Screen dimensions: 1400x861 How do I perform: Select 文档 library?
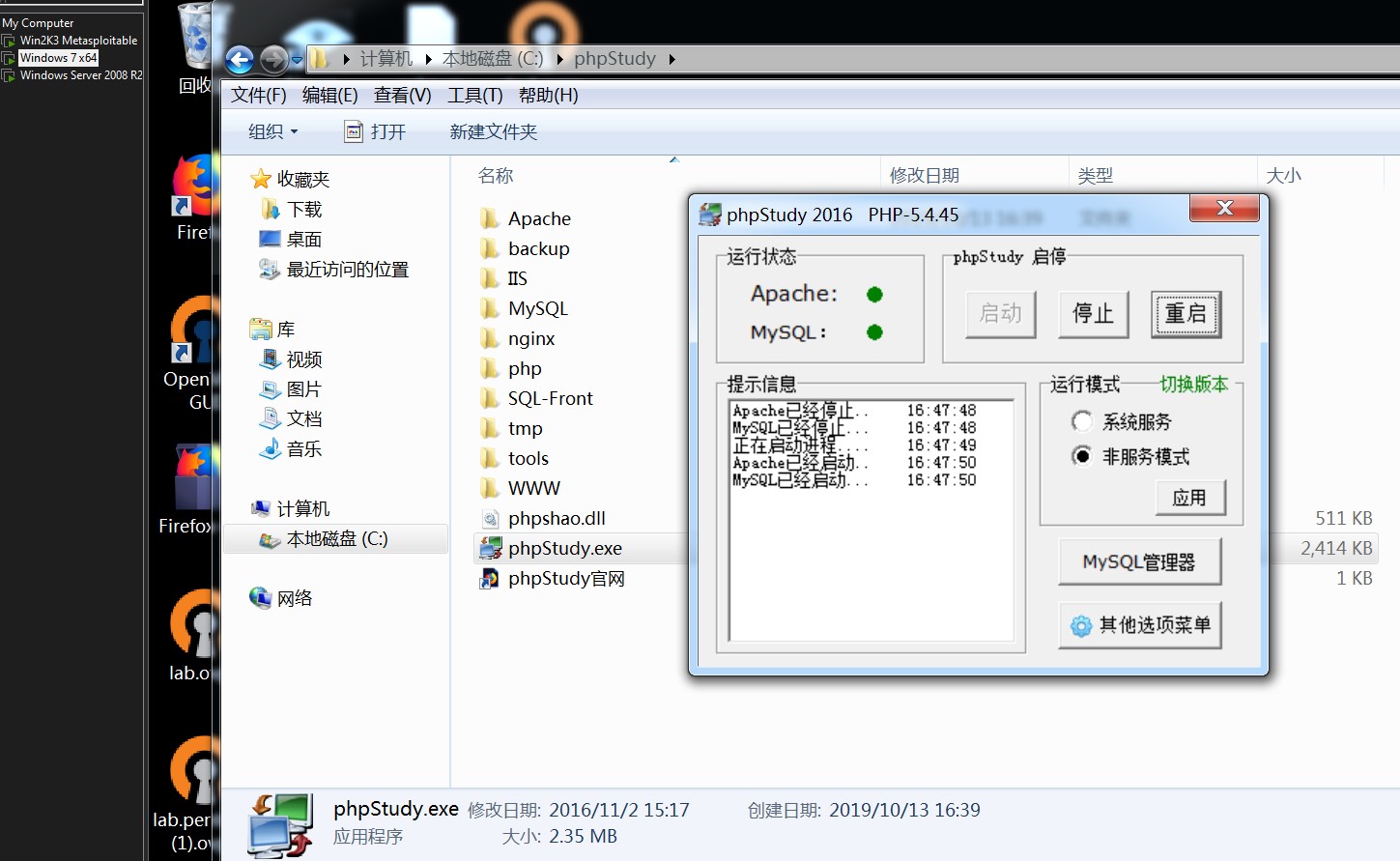click(292, 418)
